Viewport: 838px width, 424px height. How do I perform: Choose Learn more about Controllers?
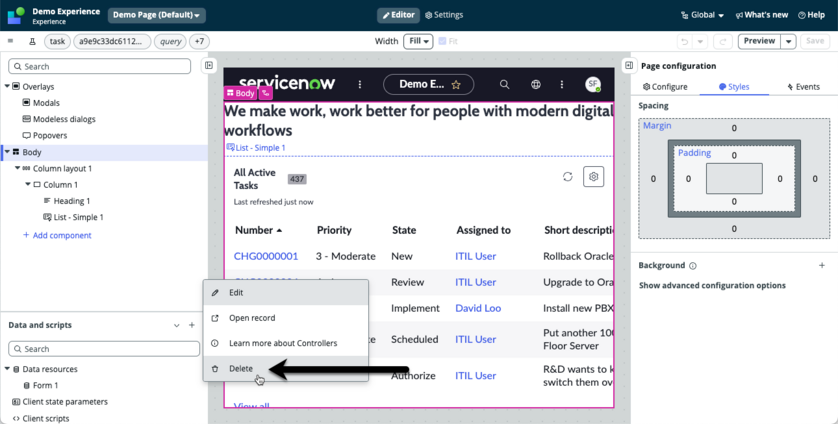coord(285,343)
